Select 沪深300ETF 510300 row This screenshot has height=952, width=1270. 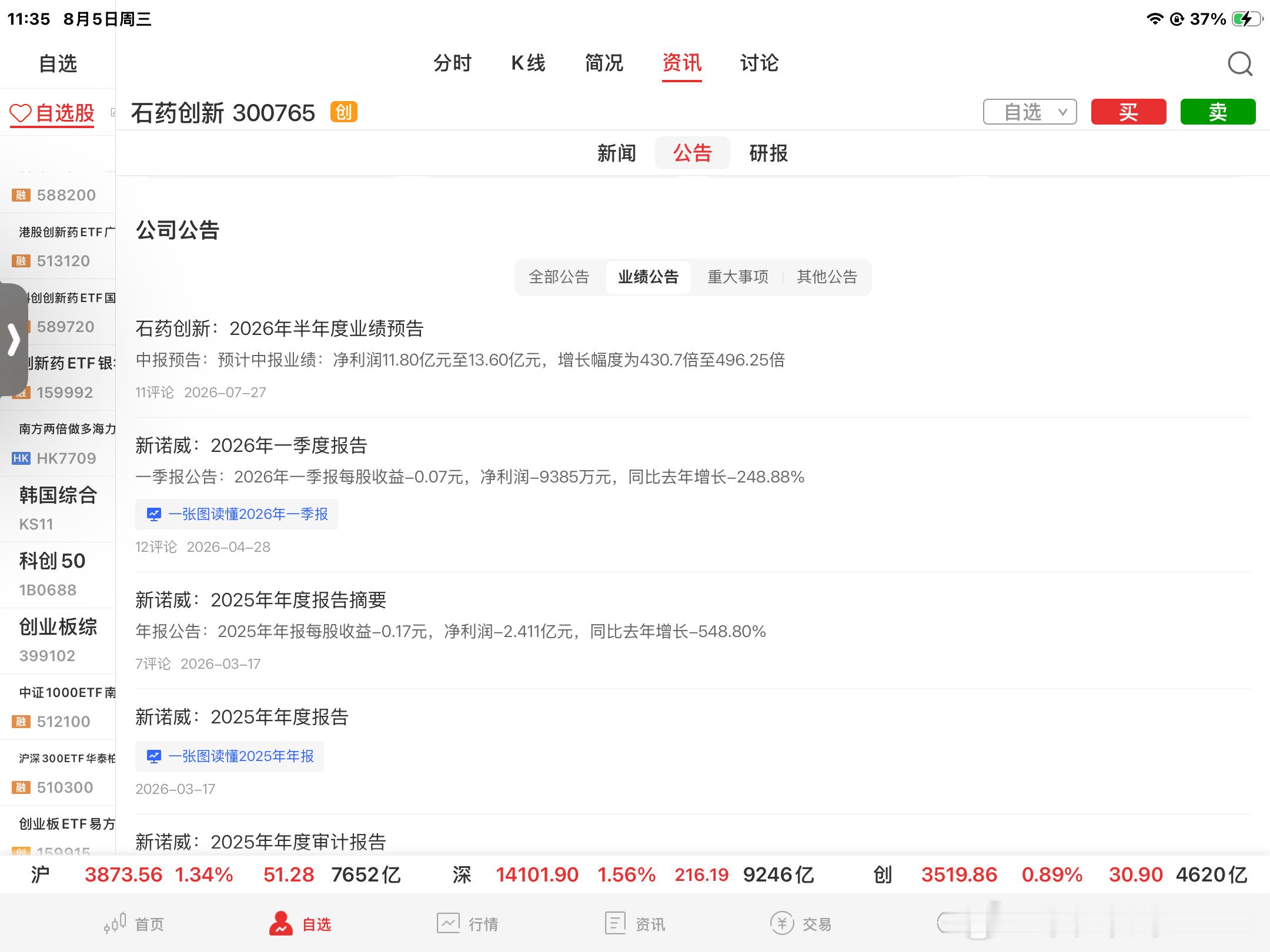(x=58, y=772)
